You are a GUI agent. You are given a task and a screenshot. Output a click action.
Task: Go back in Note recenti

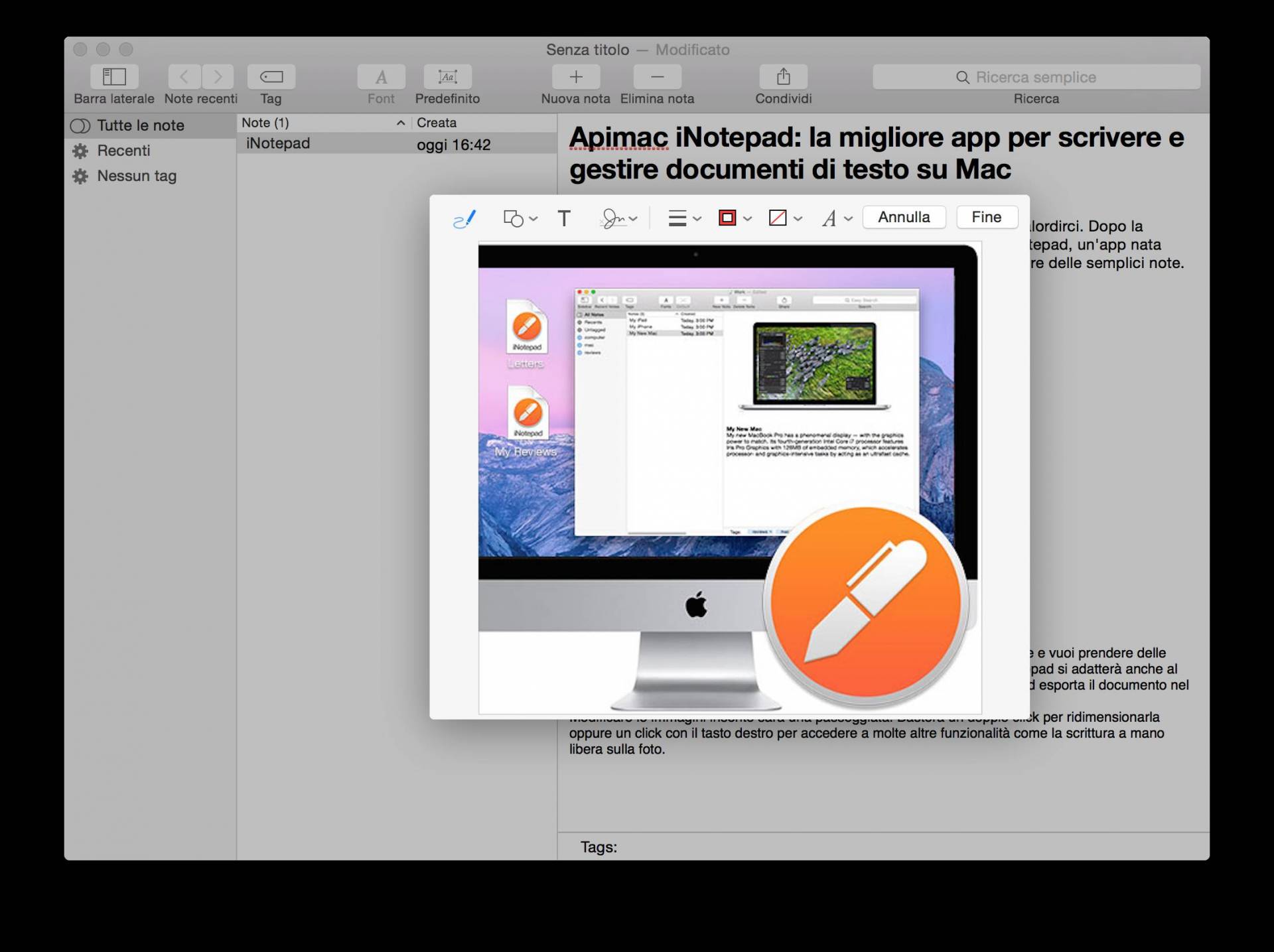point(184,77)
